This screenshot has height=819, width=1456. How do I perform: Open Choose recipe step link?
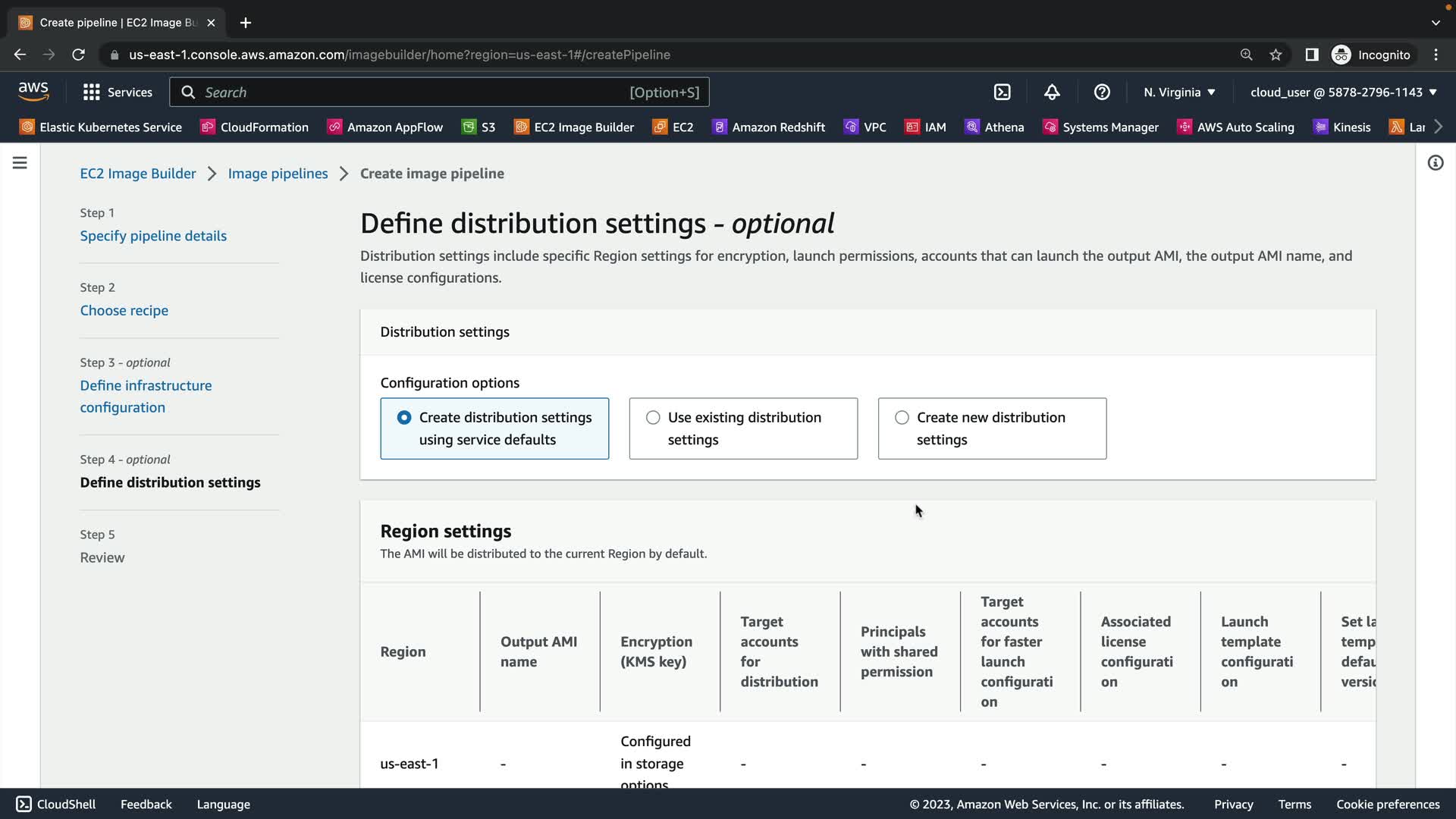124,310
